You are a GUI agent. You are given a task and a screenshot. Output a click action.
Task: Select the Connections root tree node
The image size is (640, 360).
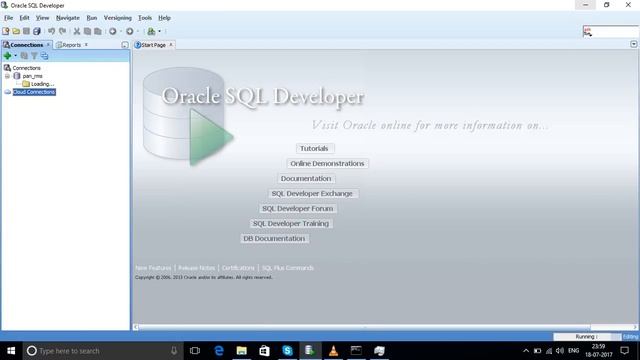pyautogui.click(x=26, y=68)
